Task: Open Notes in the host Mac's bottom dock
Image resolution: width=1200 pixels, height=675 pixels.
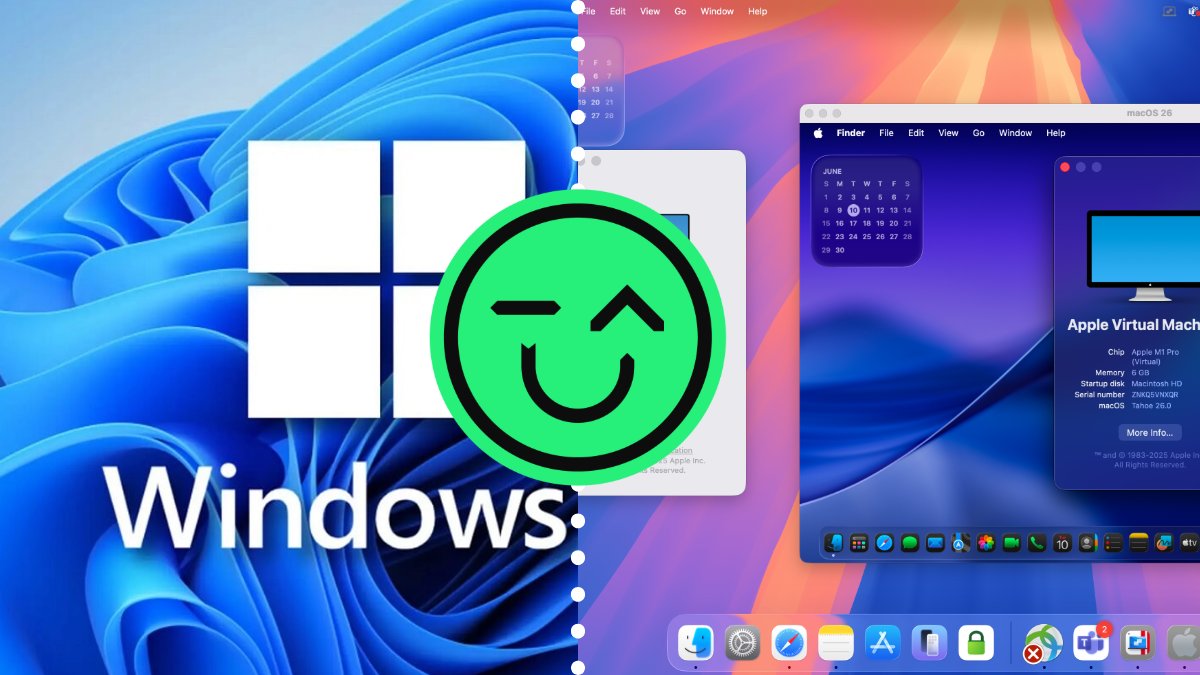Action: [x=836, y=643]
